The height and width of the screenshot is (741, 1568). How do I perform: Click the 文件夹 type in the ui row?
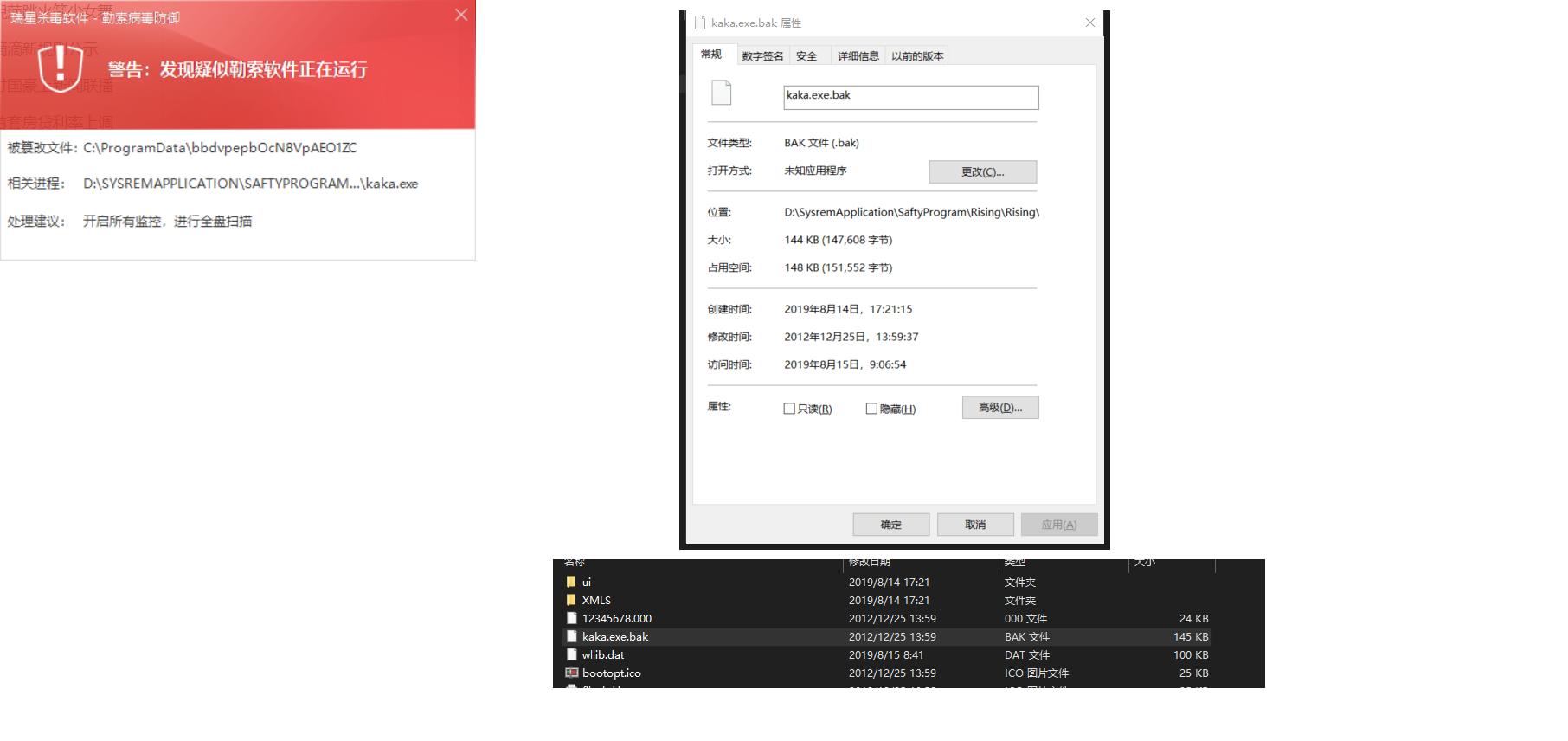click(1020, 582)
